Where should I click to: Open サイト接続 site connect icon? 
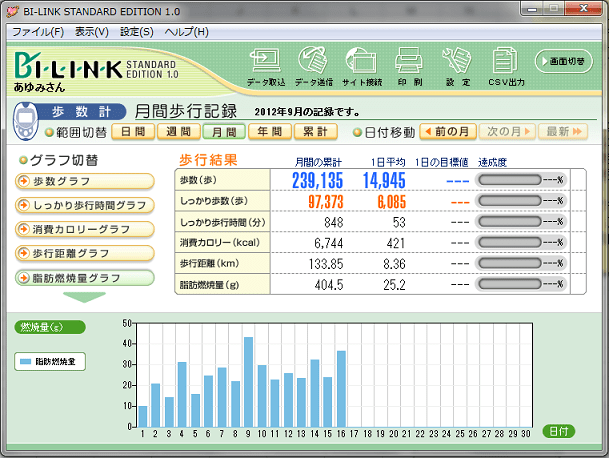[362, 66]
